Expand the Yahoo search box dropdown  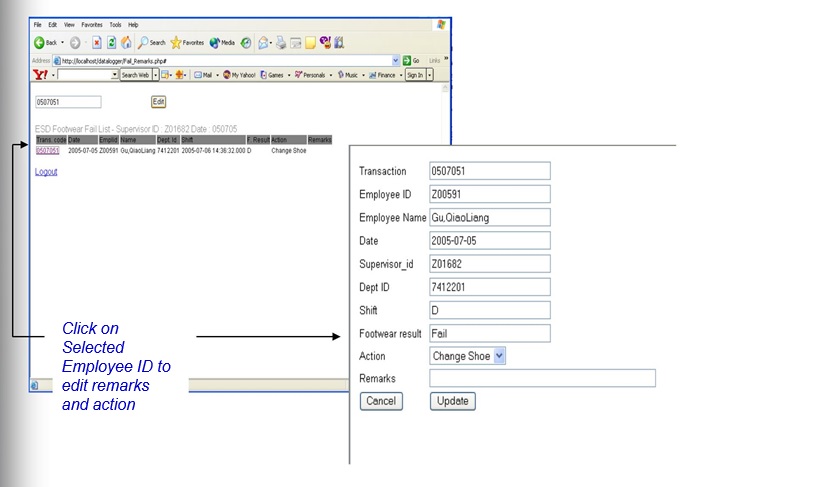[115, 75]
